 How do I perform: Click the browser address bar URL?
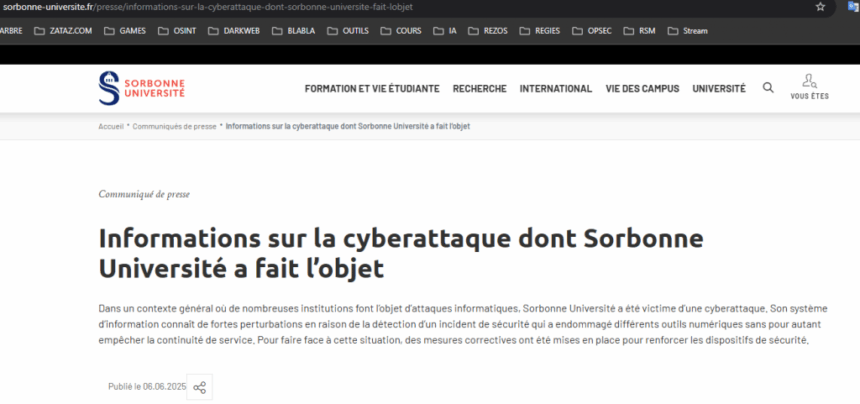208,7
